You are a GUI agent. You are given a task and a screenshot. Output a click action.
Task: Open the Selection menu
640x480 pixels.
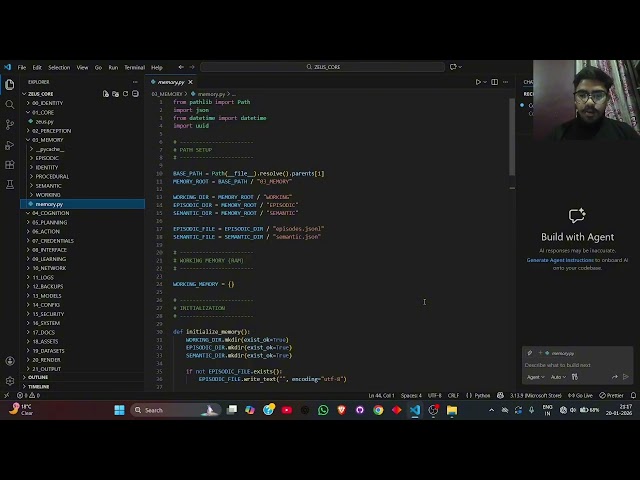[x=59, y=67]
